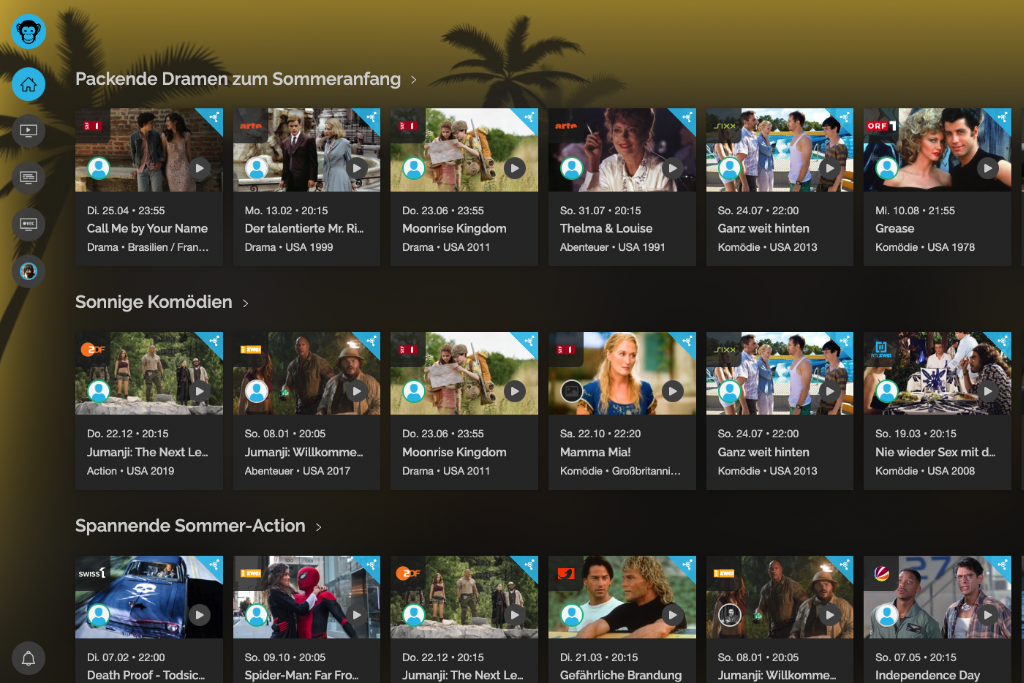This screenshot has width=1024, height=683.
Task: Share Thelma & Louise corner icon
Action: pos(687,118)
